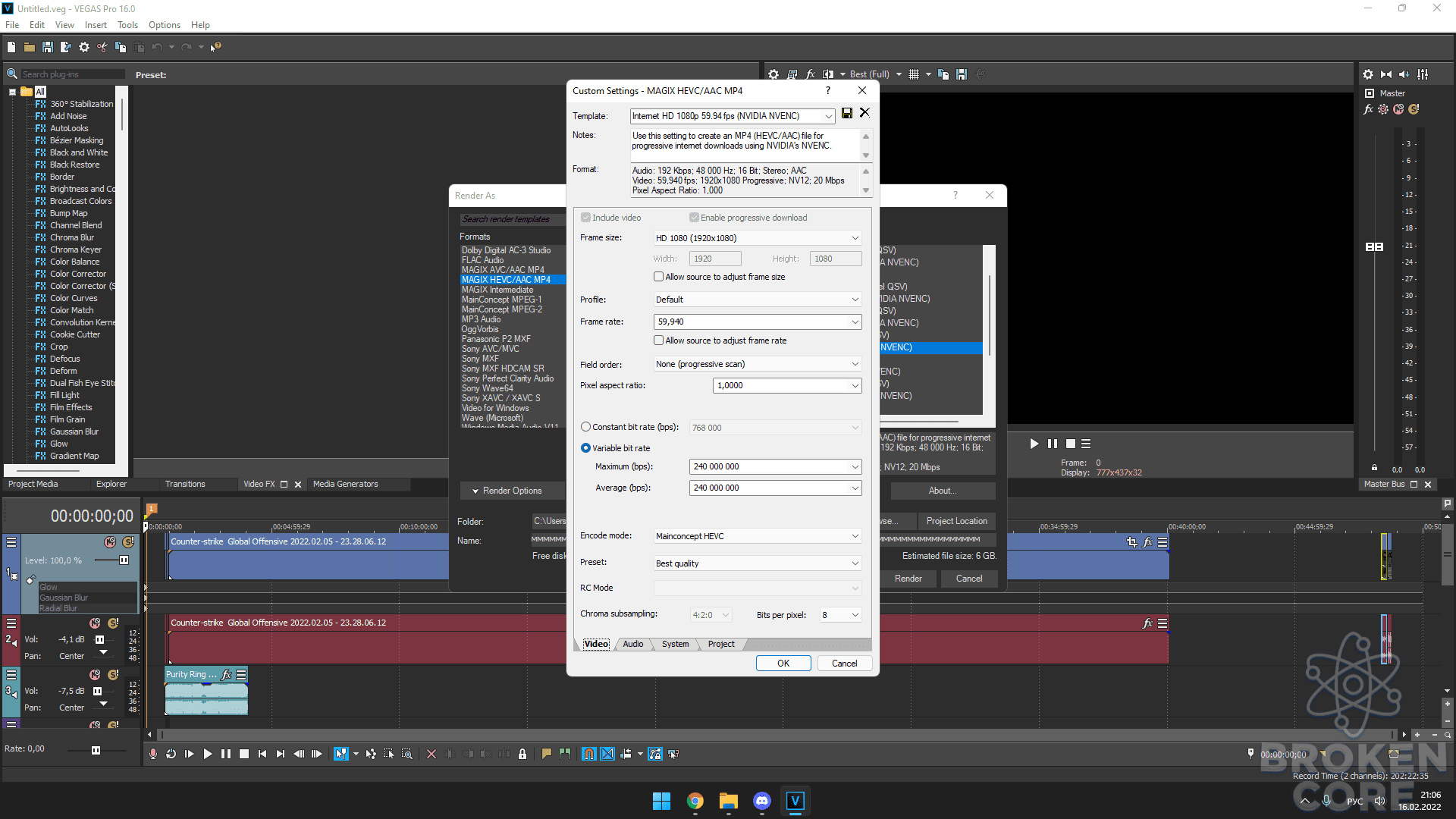Click the Cut scissors icon in toolbar
The width and height of the screenshot is (1456, 819).
tap(102, 47)
